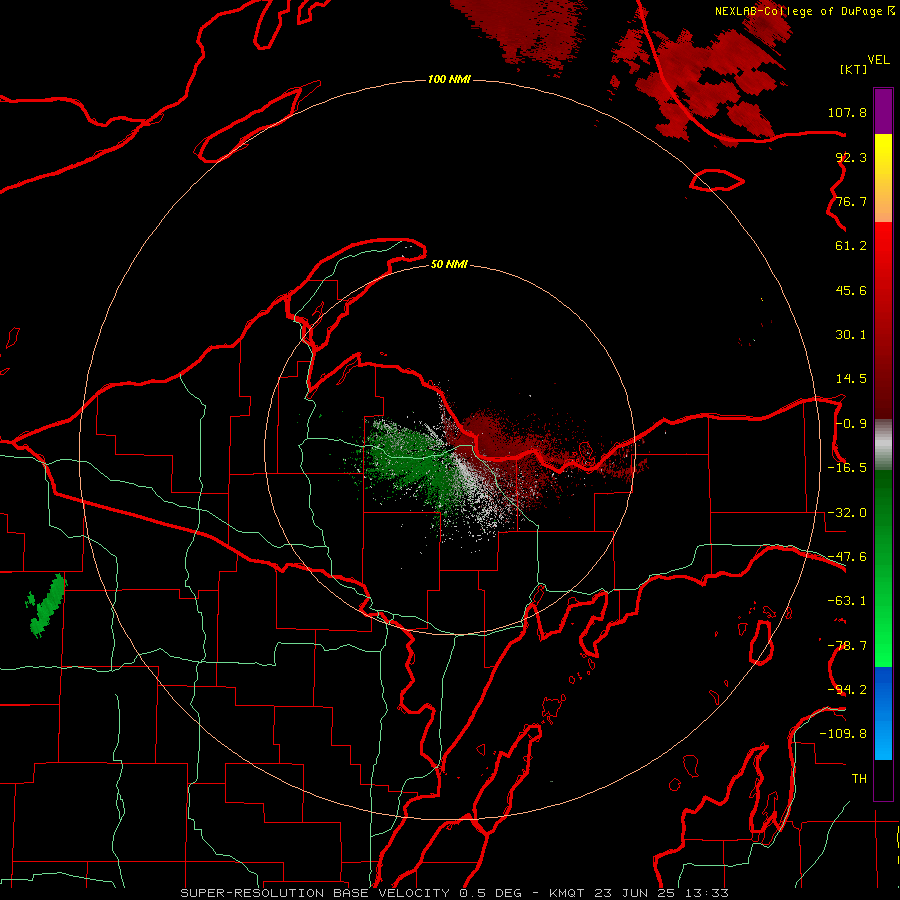Click the -16.5 velocity scale value

point(847,468)
